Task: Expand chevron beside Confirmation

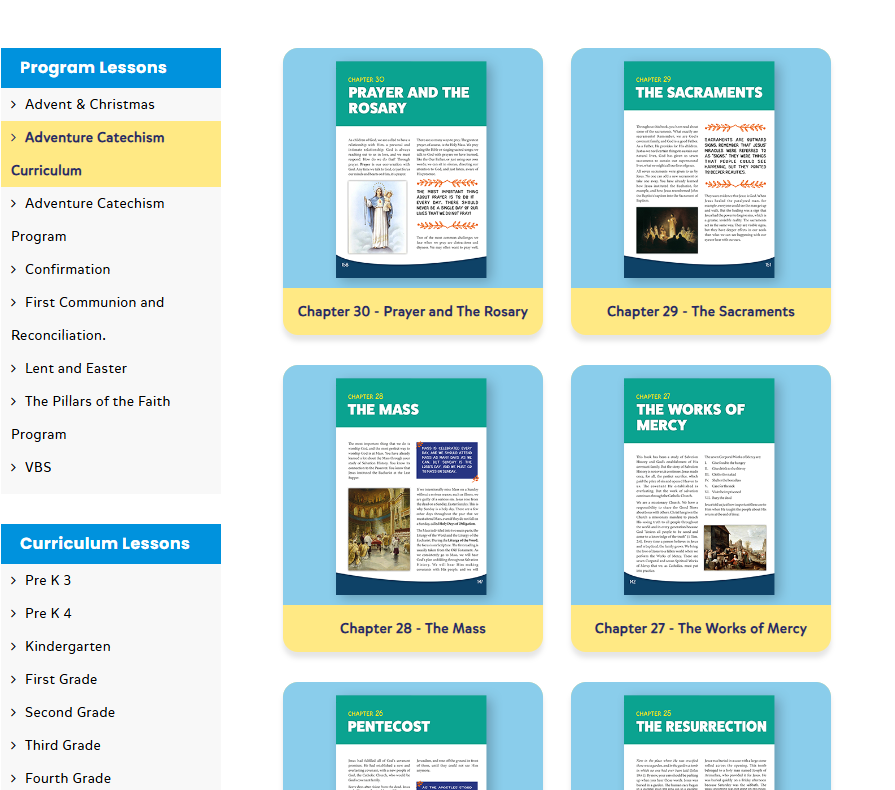Action: coord(14,269)
